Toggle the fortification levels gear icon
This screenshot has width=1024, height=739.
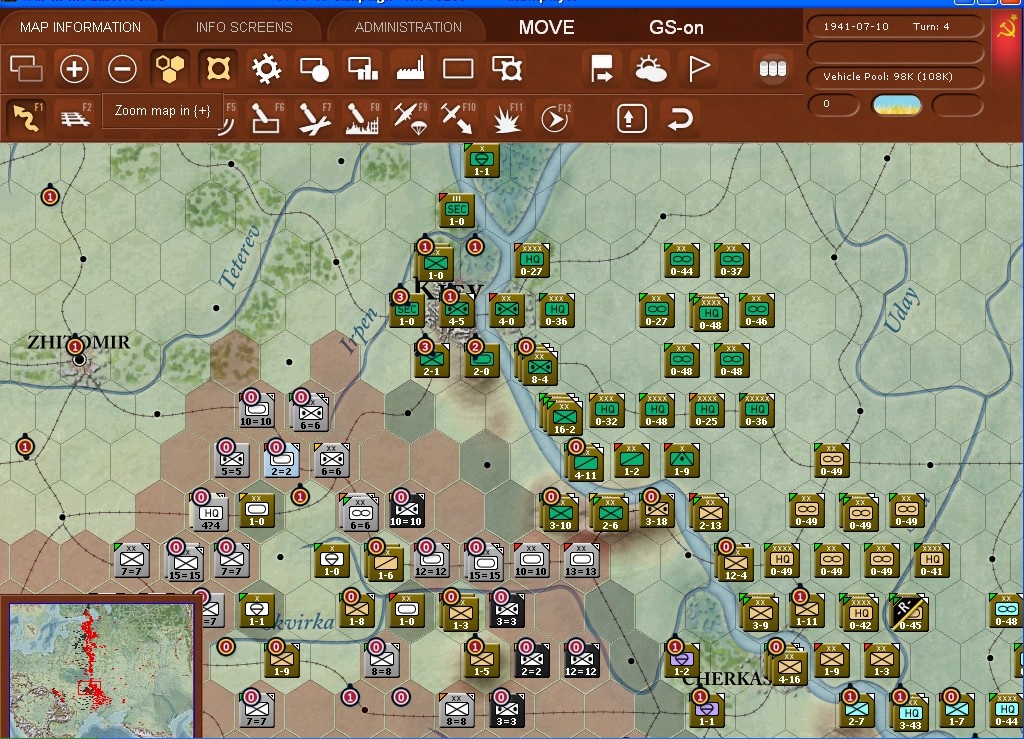coord(266,68)
